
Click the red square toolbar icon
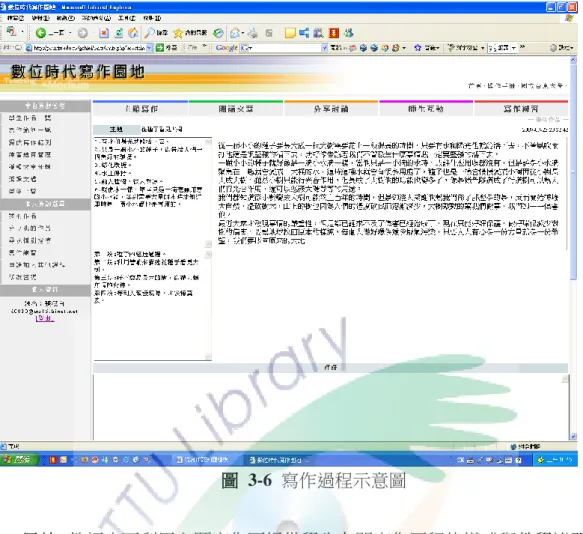tap(334, 33)
